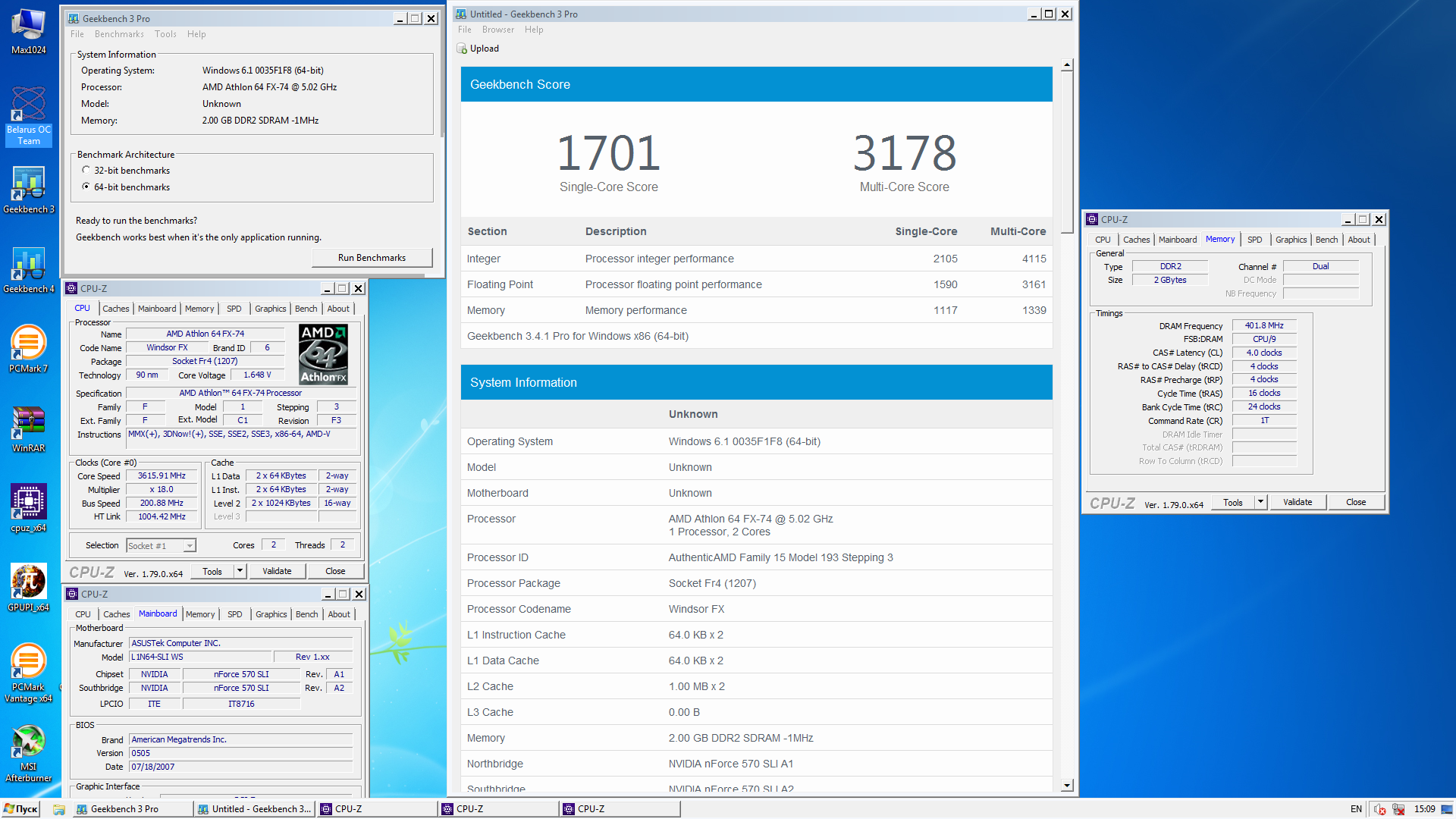Click the Core Speed value 3615.91 MHz
The image size is (1456, 819).
pyautogui.click(x=162, y=475)
